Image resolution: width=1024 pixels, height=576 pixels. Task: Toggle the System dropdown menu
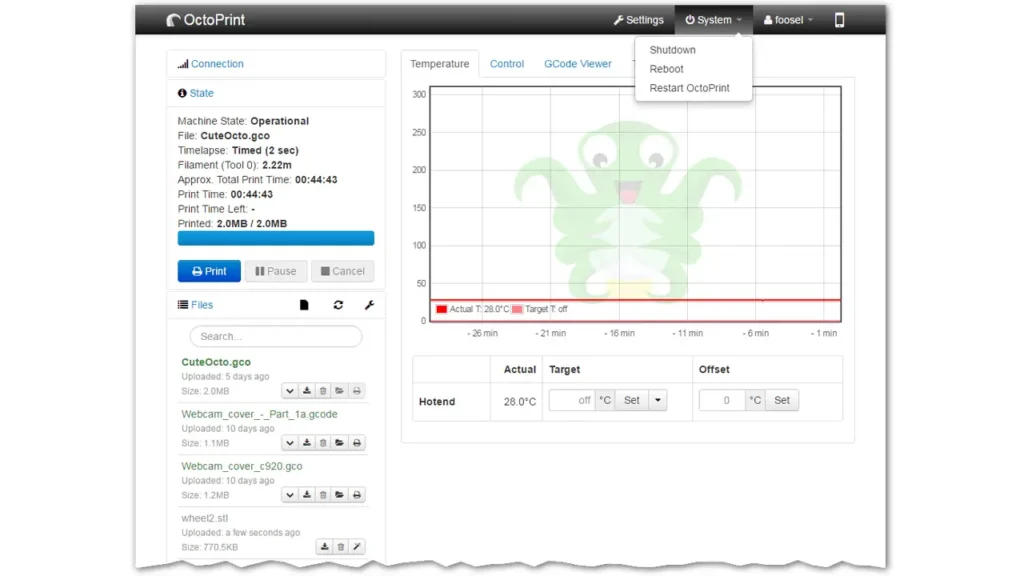pyautogui.click(x=713, y=20)
